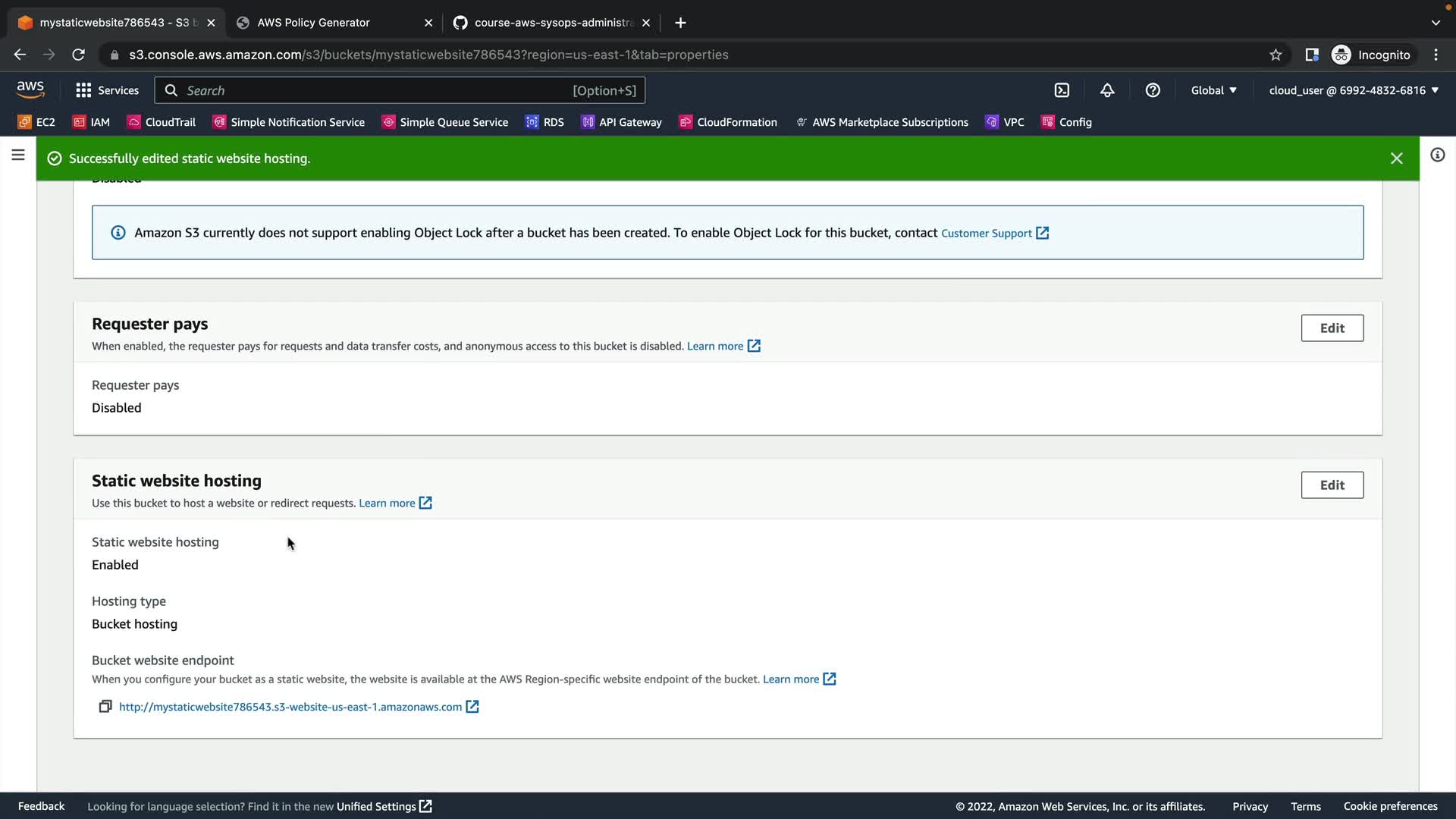Screen dimensions: 1456x819
Task: Expand the cloud_user account dropdown
Action: tap(1353, 90)
